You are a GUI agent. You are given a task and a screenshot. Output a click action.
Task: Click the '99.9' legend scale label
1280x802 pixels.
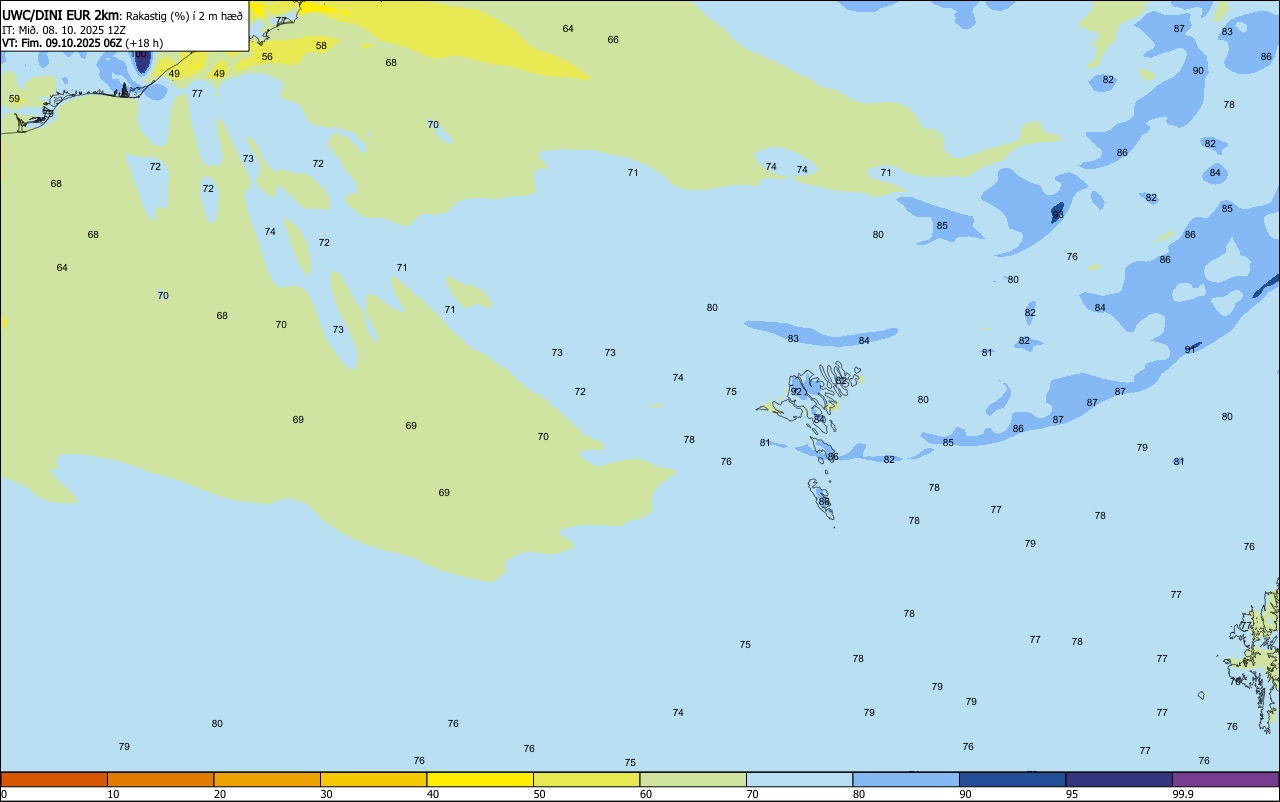pos(1183,794)
